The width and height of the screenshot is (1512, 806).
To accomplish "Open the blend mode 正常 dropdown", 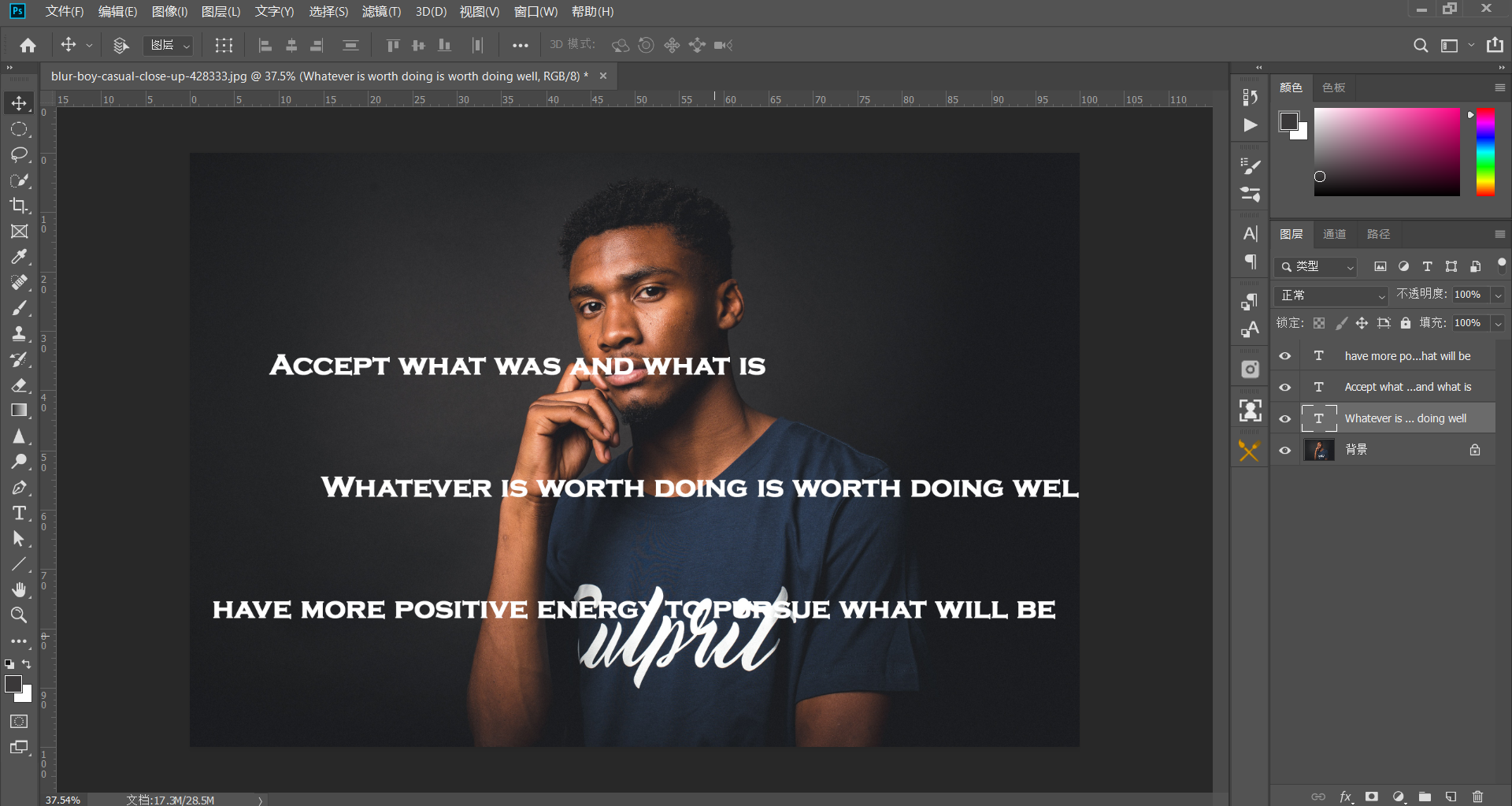I will coord(1331,295).
